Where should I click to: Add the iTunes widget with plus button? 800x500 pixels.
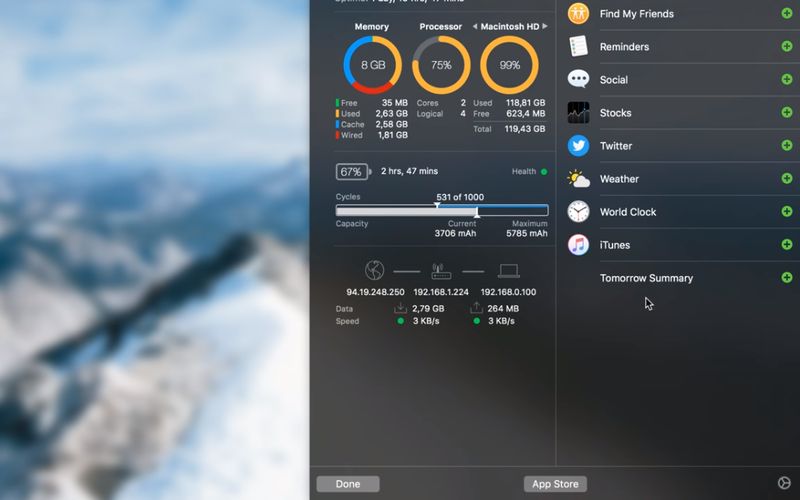tap(787, 244)
